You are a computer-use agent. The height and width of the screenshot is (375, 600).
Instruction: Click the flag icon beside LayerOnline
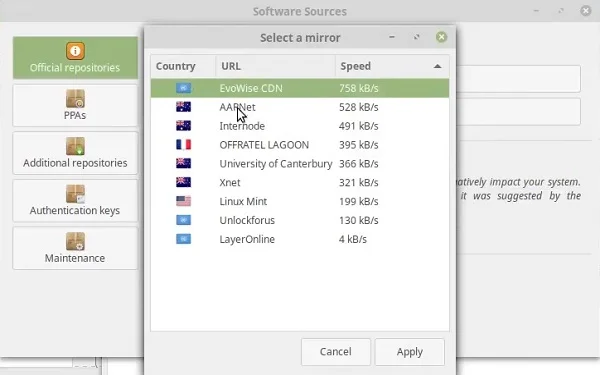click(x=183, y=239)
